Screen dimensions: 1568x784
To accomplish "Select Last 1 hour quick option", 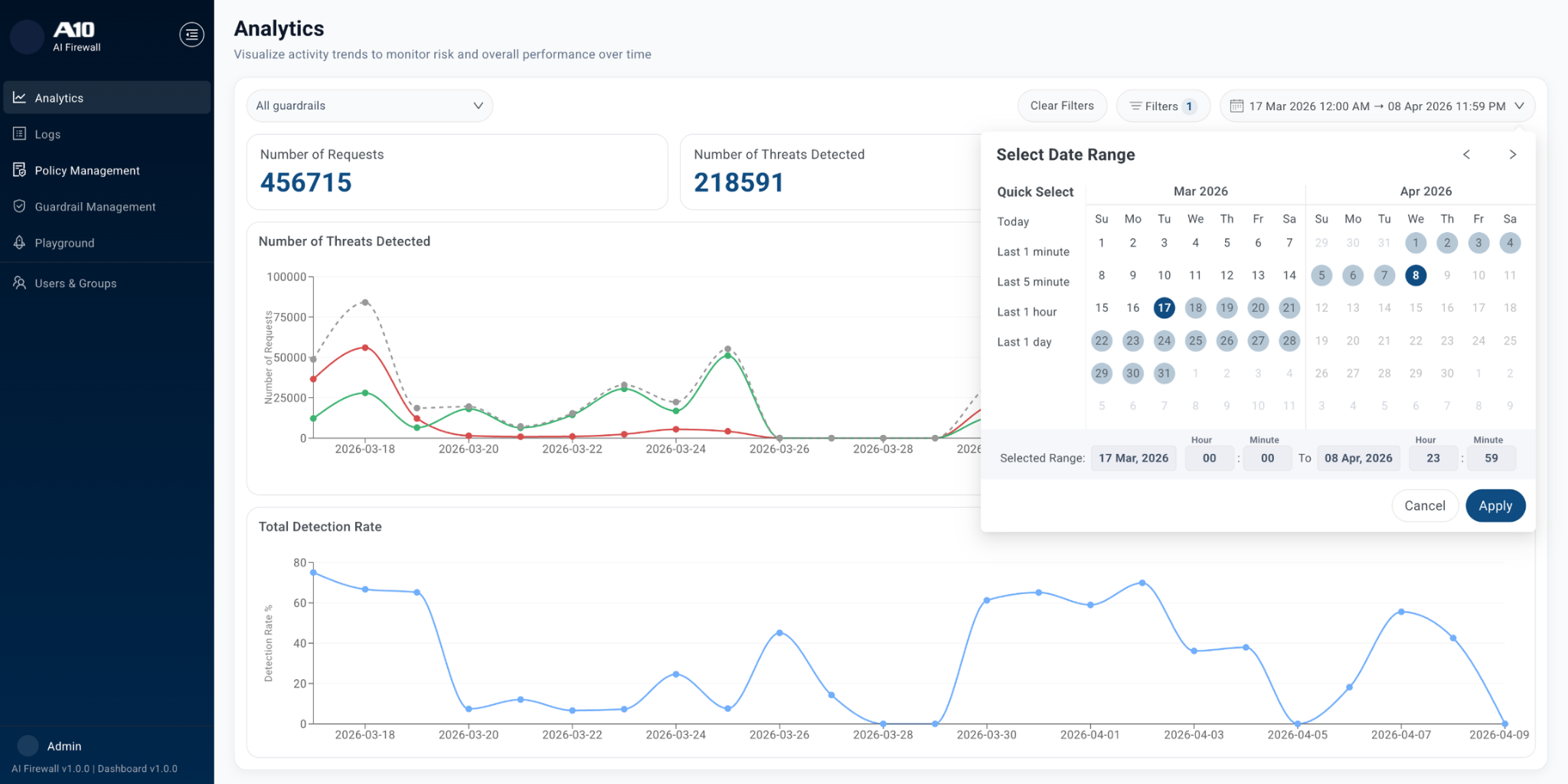I will coord(1027,312).
